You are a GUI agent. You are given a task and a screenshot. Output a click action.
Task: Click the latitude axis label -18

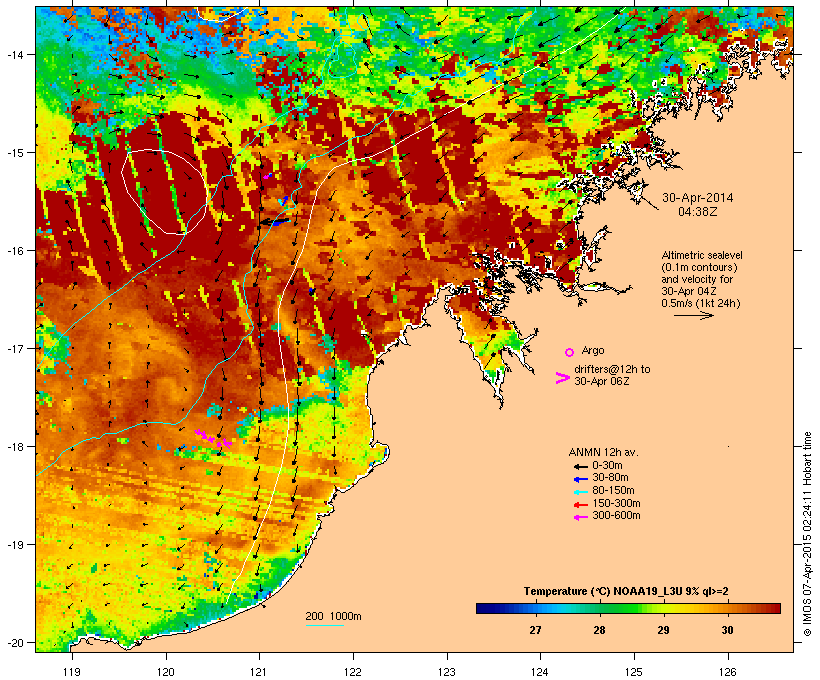click(15, 447)
